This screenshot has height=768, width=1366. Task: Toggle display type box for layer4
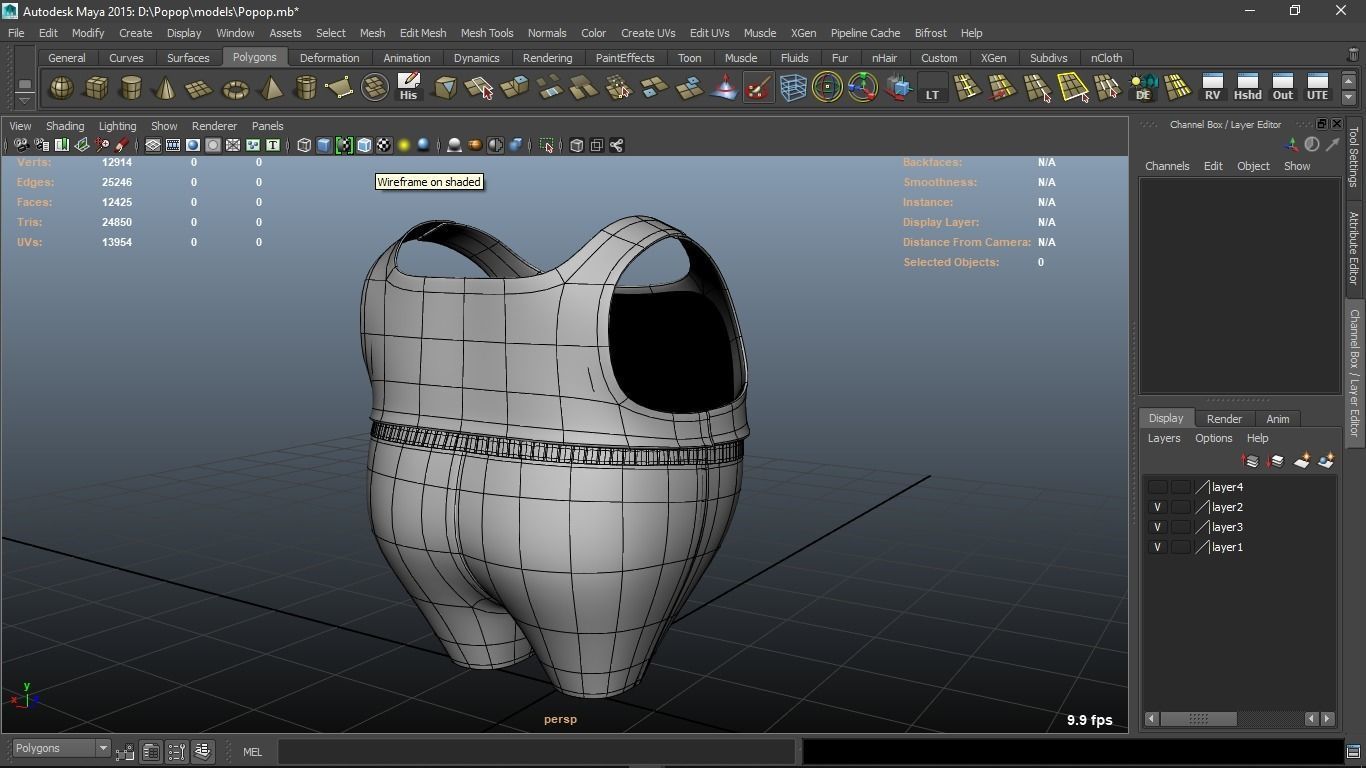coord(1181,487)
